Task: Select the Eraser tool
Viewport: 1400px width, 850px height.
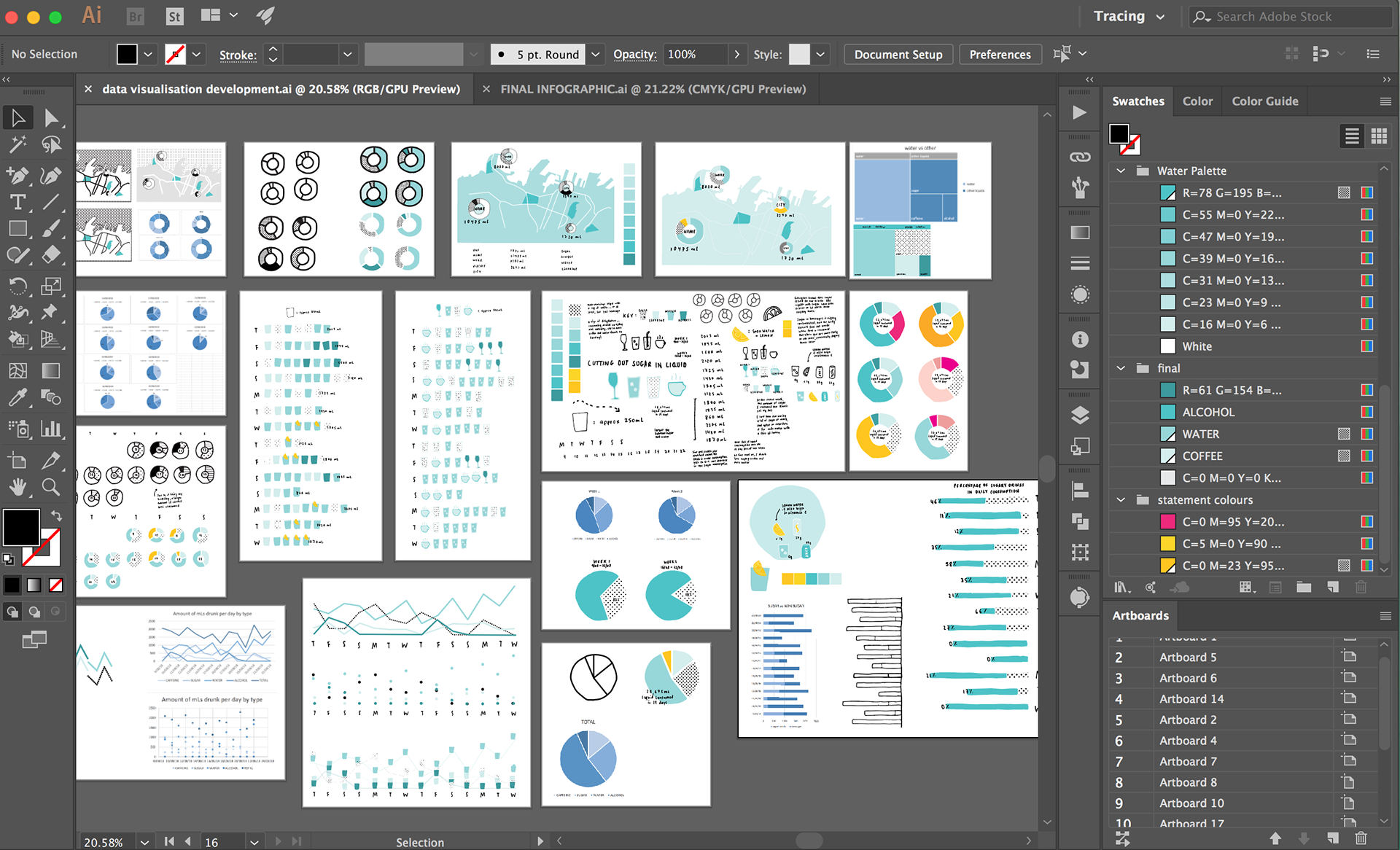Action: [51, 255]
